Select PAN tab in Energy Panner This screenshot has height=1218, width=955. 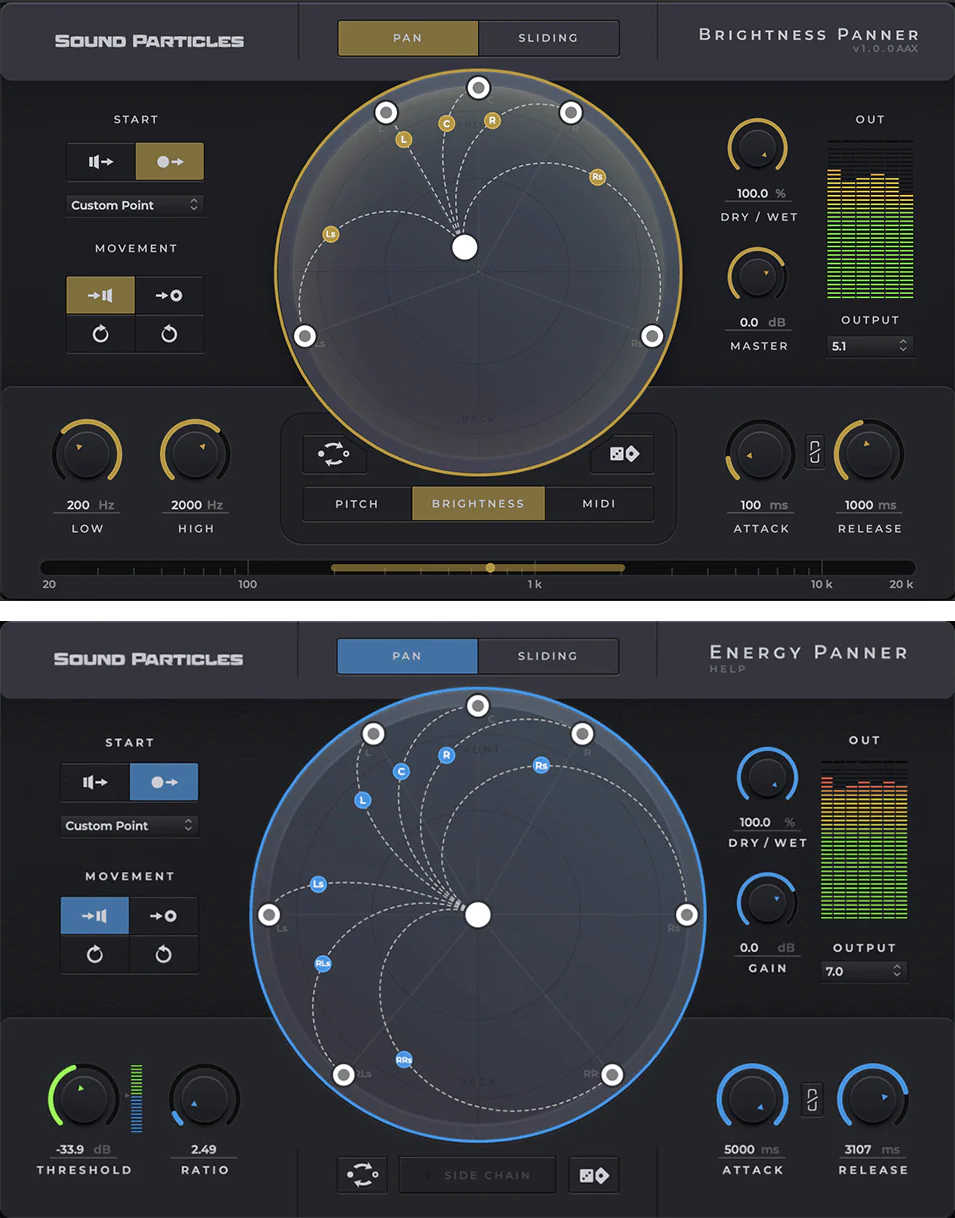pyautogui.click(x=407, y=656)
